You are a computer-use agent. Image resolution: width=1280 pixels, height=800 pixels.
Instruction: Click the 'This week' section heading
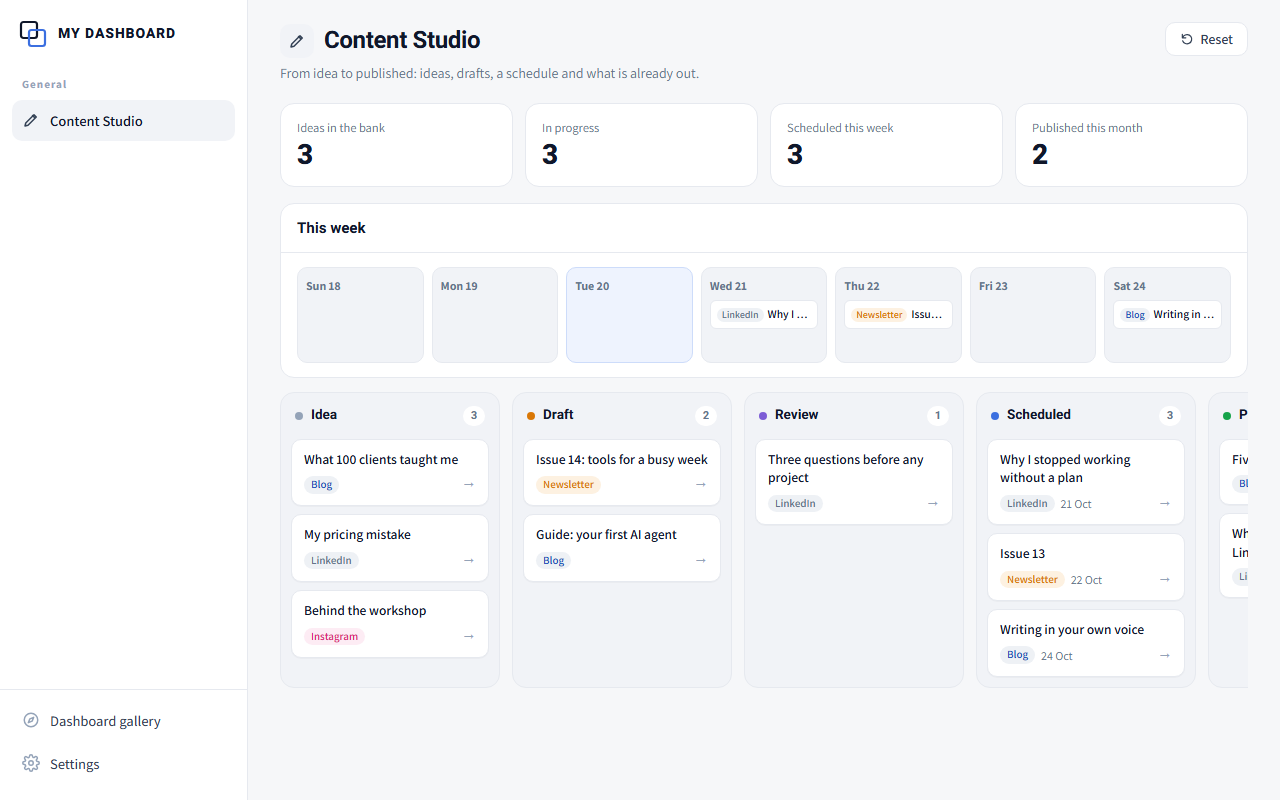pos(331,228)
